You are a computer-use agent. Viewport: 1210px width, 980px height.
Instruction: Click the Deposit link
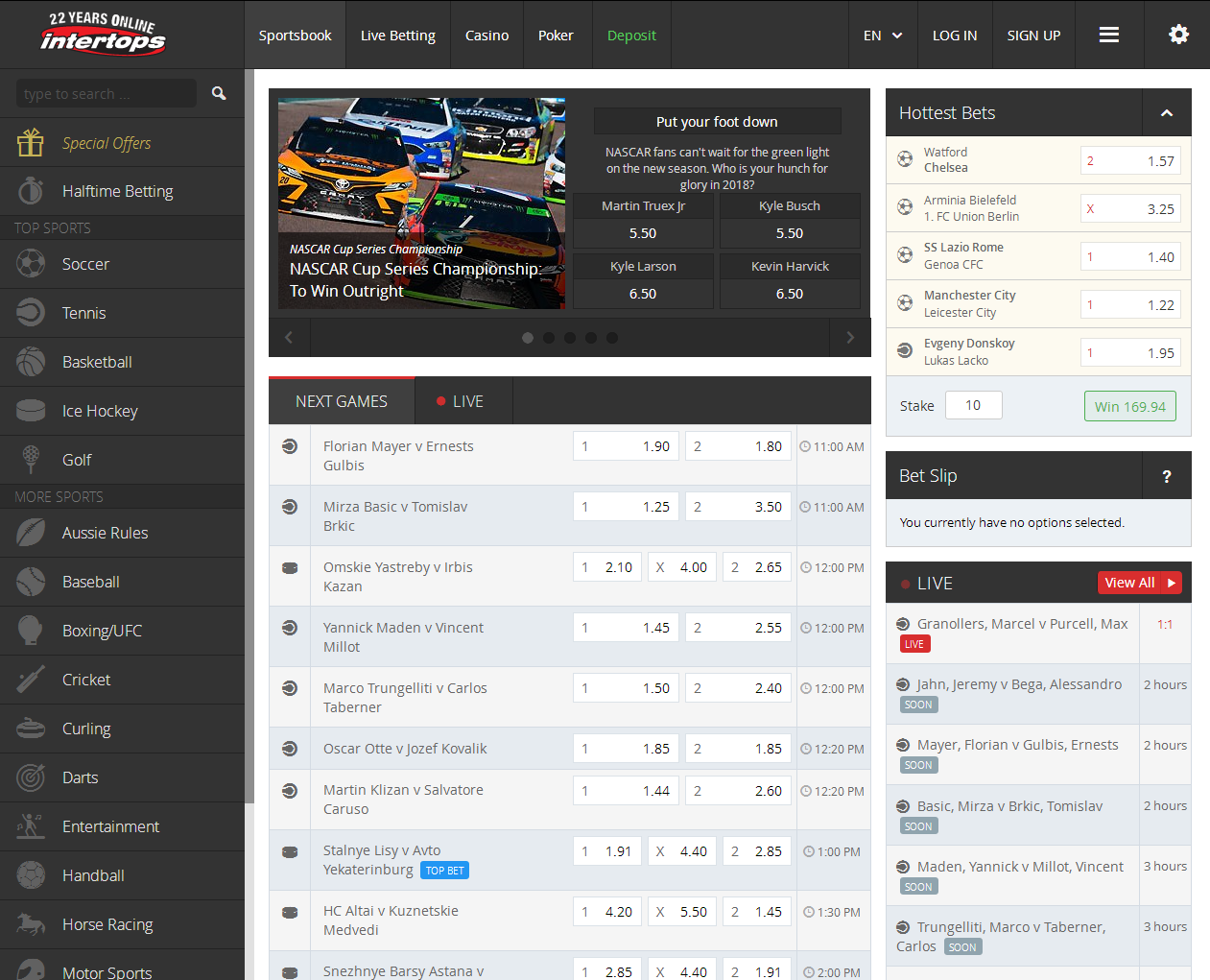coord(631,36)
